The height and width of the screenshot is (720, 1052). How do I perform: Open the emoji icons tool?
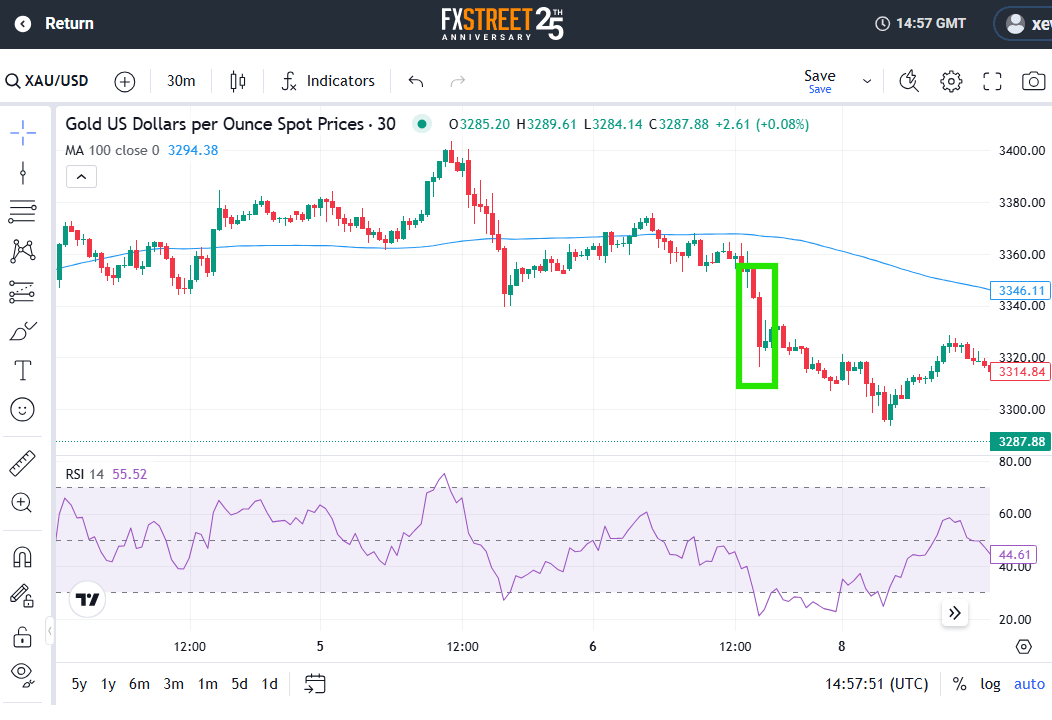(23, 409)
